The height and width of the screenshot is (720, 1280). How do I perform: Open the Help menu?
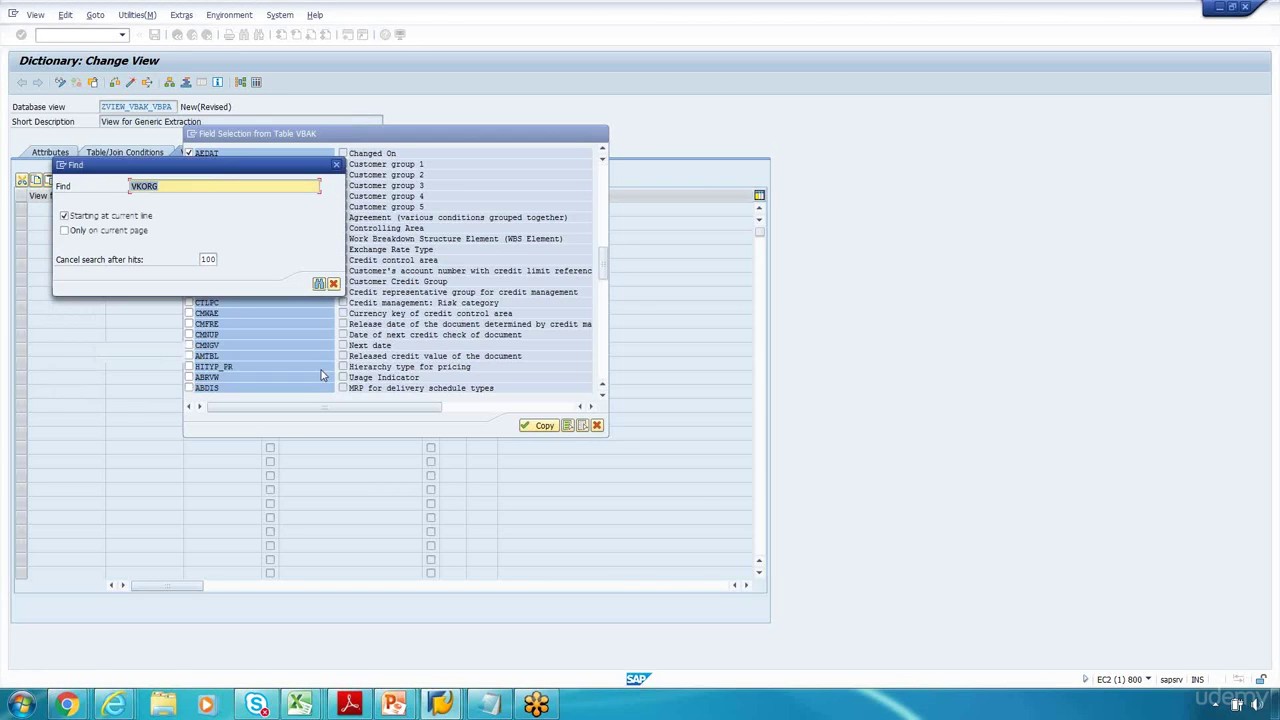[315, 15]
